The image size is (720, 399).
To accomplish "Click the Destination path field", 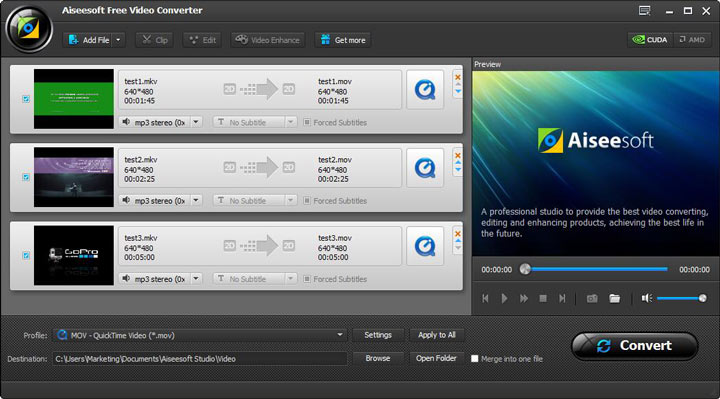I will (x=200, y=359).
